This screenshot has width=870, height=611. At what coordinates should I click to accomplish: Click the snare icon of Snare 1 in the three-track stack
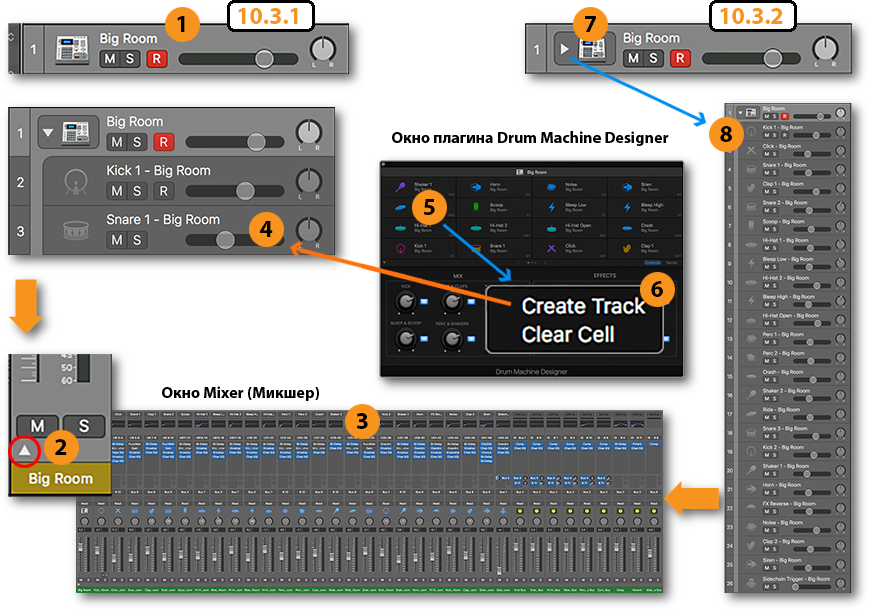pyautogui.click(x=75, y=230)
